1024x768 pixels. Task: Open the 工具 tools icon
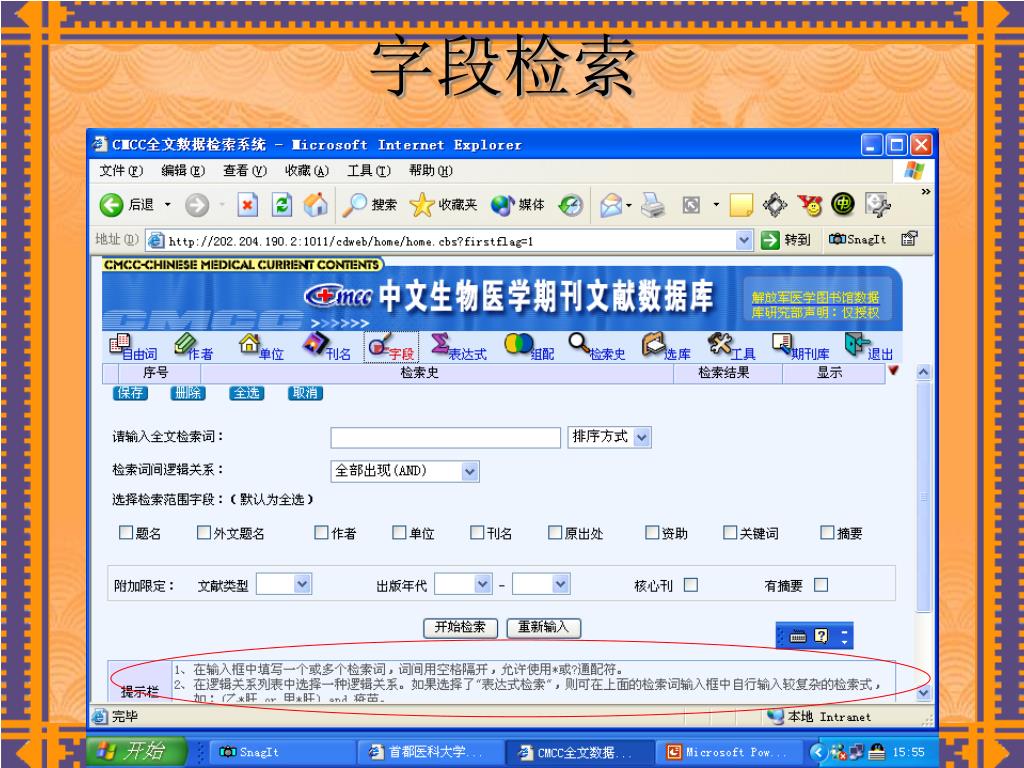coord(732,347)
